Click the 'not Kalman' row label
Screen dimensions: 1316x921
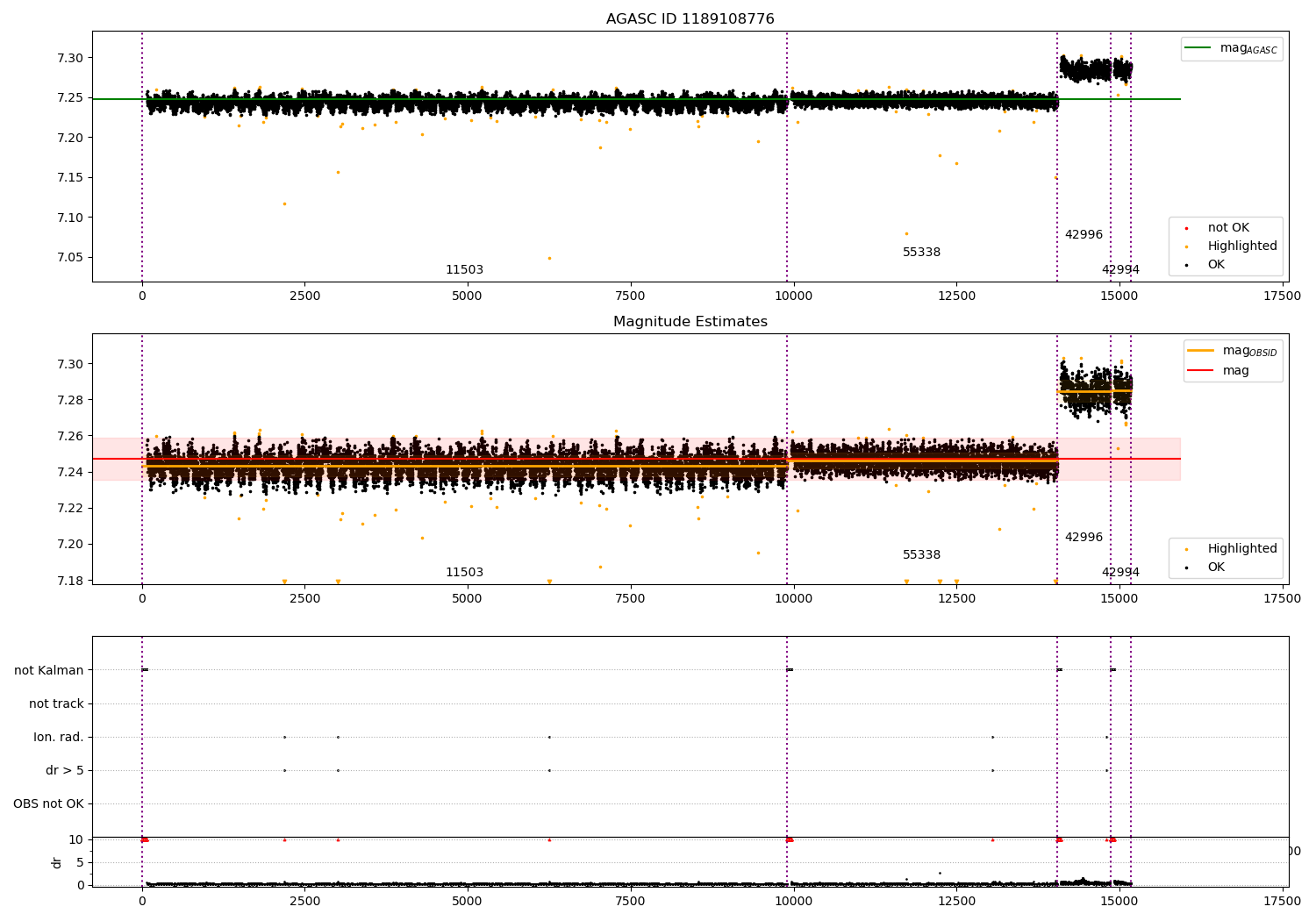coord(49,671)
